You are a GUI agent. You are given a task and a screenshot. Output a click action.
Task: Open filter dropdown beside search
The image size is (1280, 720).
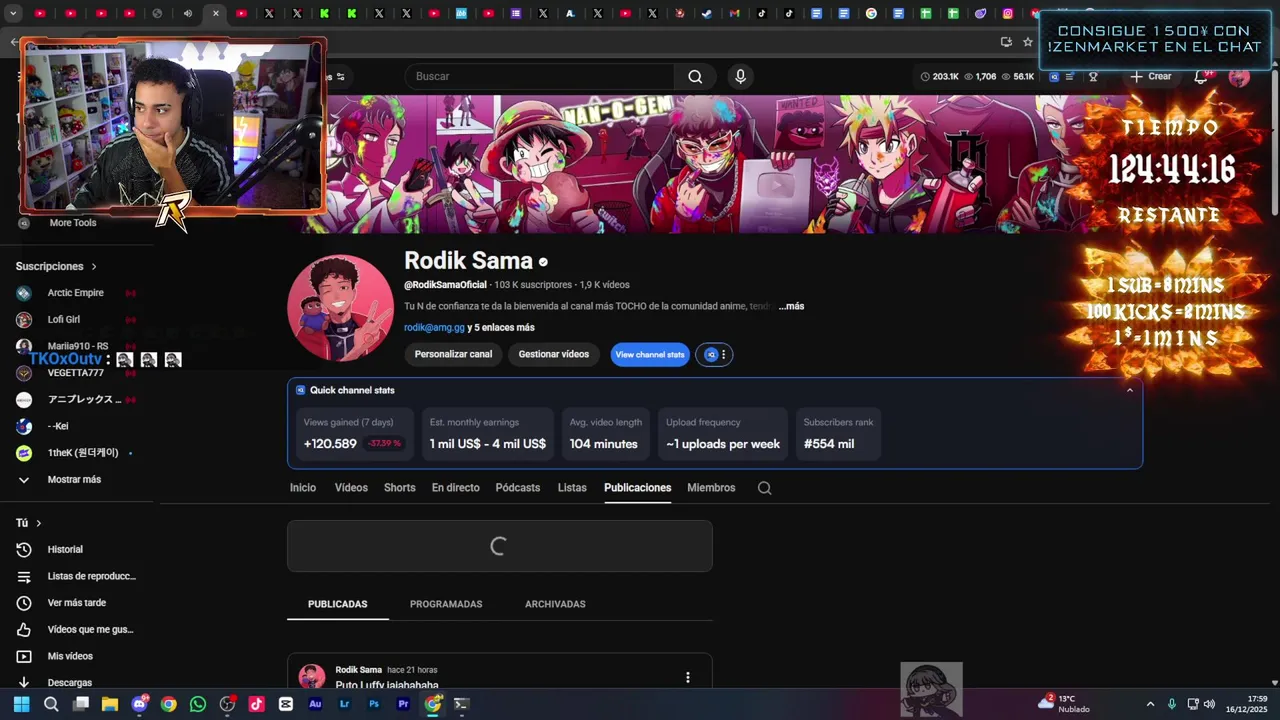[340, 76]
